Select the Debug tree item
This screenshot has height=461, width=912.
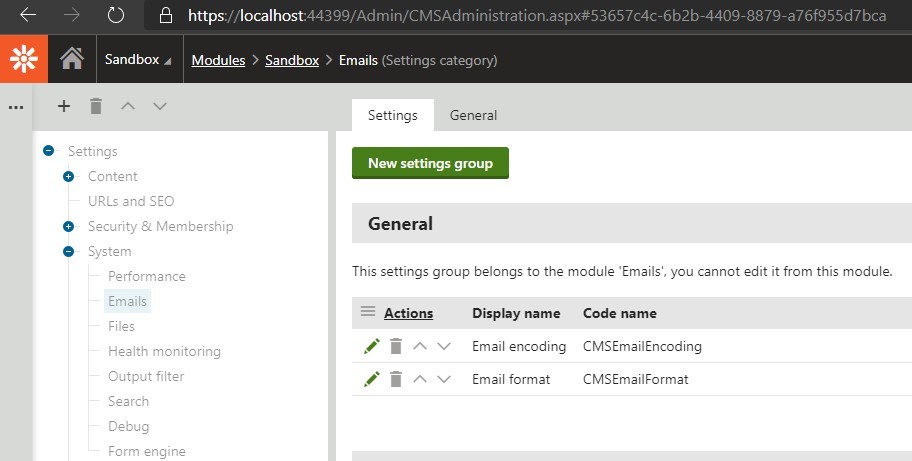tap(129, 426)
